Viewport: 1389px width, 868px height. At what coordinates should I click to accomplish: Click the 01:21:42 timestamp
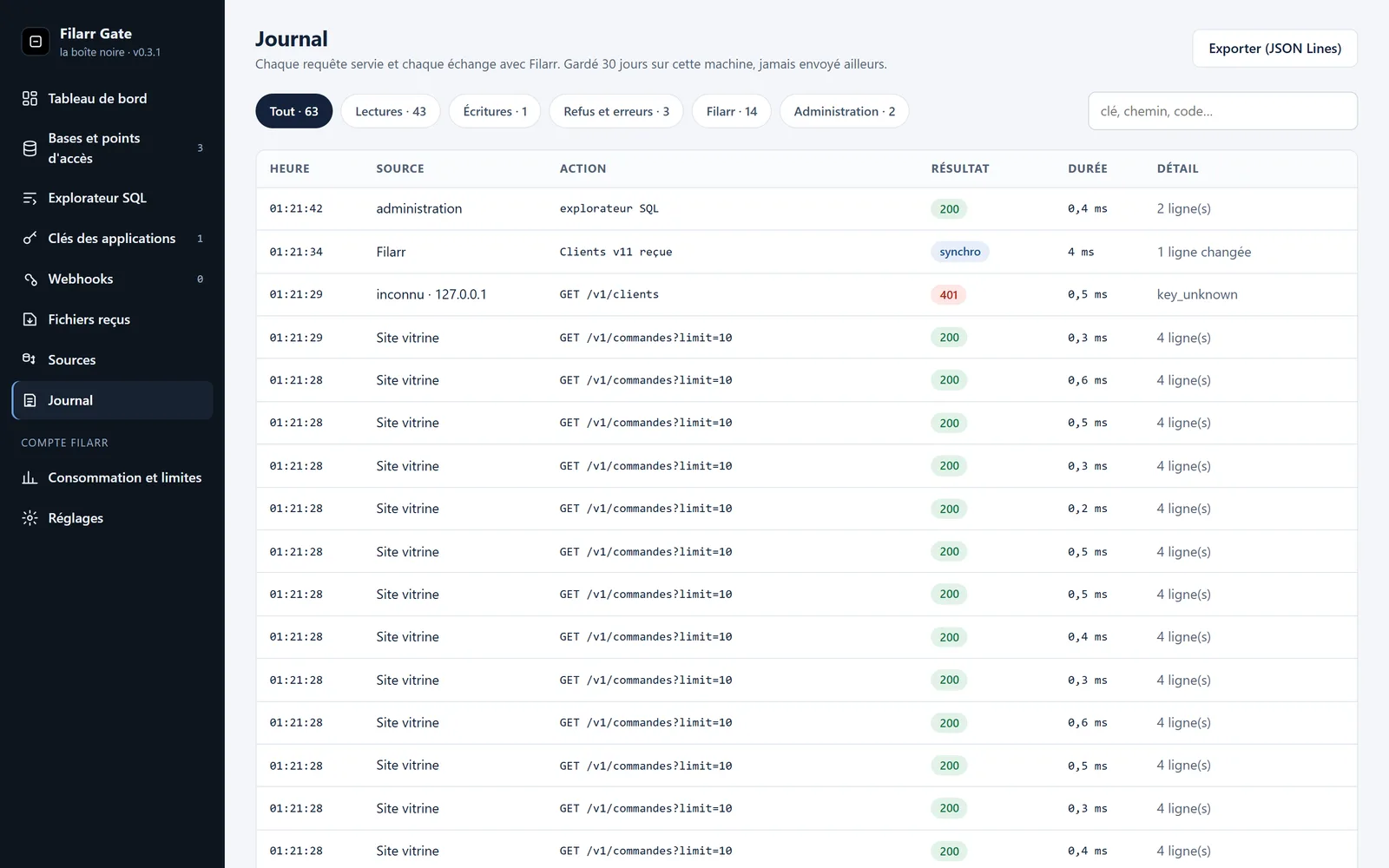296,208
